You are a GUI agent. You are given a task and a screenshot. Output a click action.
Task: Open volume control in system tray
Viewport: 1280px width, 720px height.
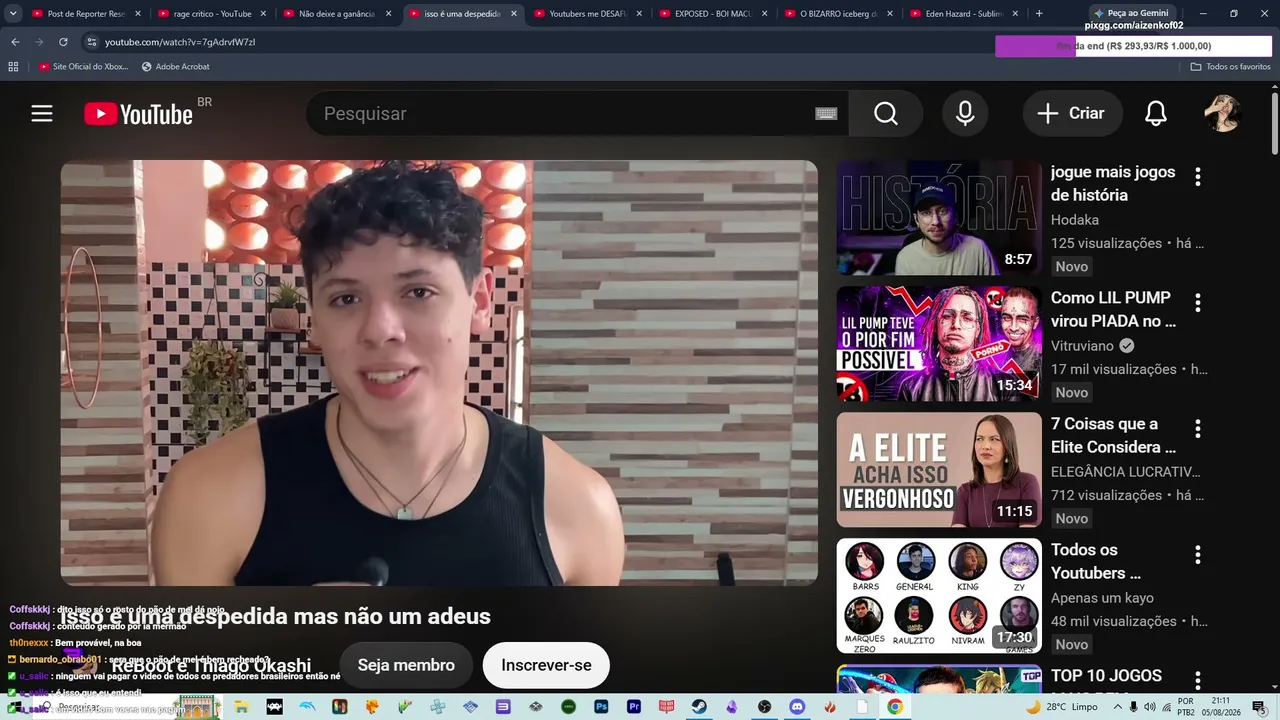1150,707
